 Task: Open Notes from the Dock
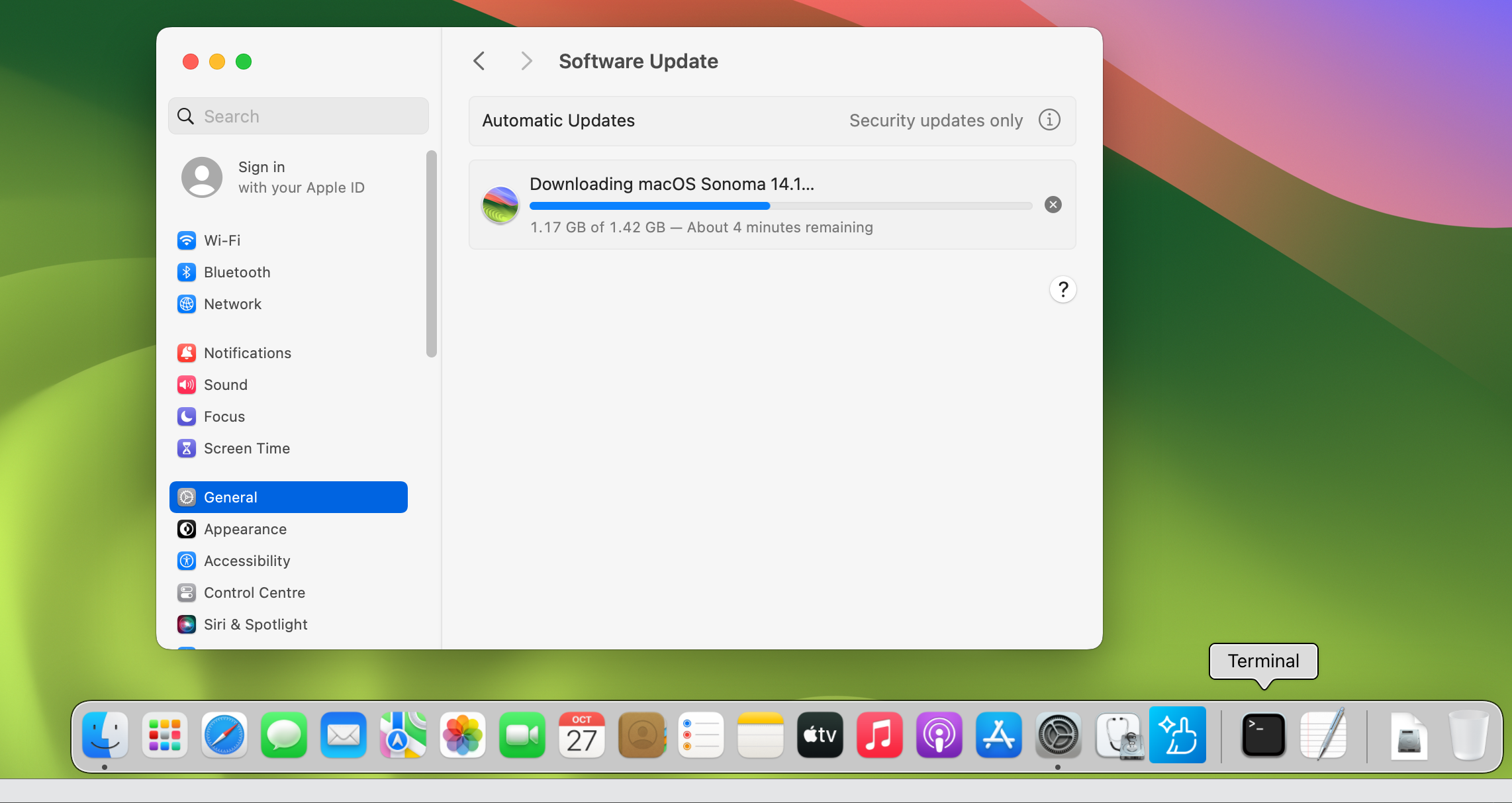[x=761, y=735]
